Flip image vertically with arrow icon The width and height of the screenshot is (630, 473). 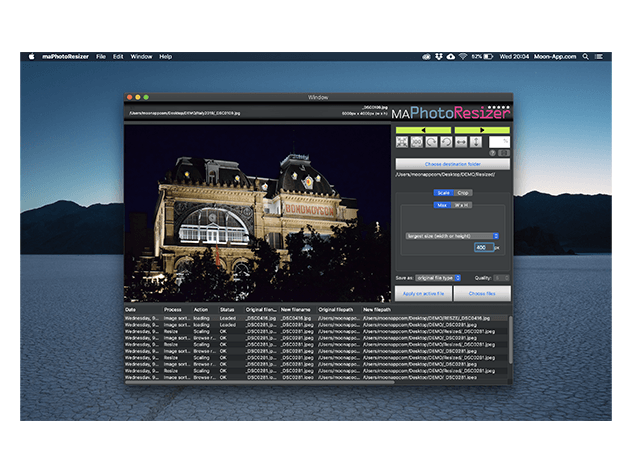point(476,143)
